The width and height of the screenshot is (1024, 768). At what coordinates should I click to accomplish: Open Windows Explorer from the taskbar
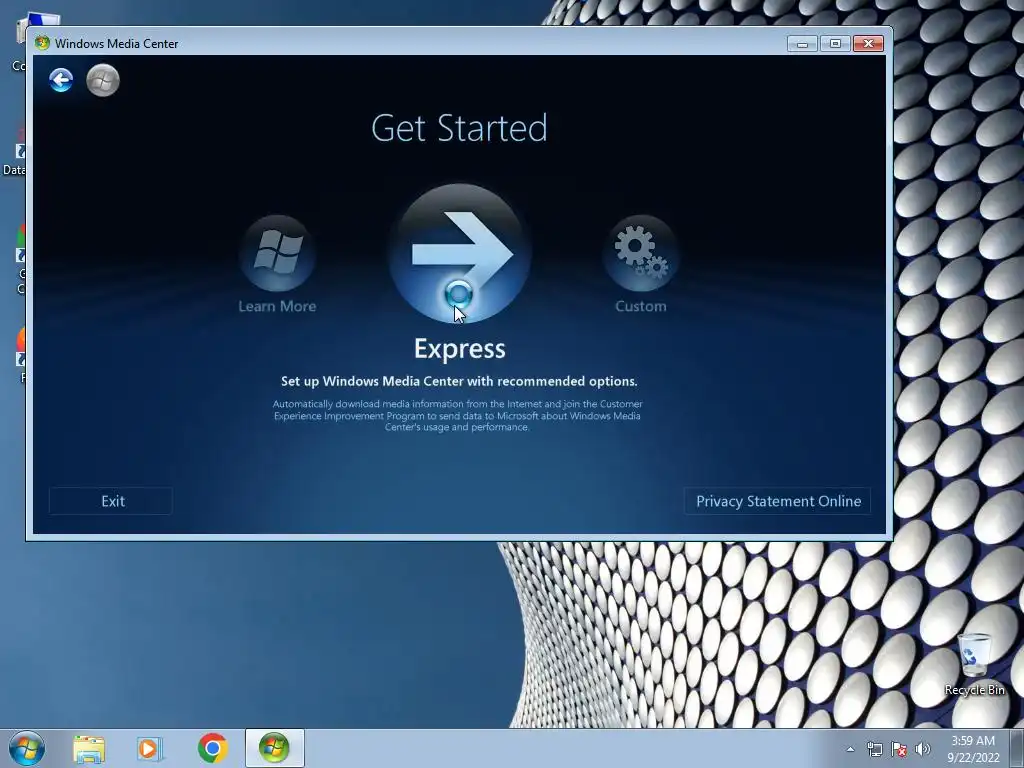click(x=89, y=749)
